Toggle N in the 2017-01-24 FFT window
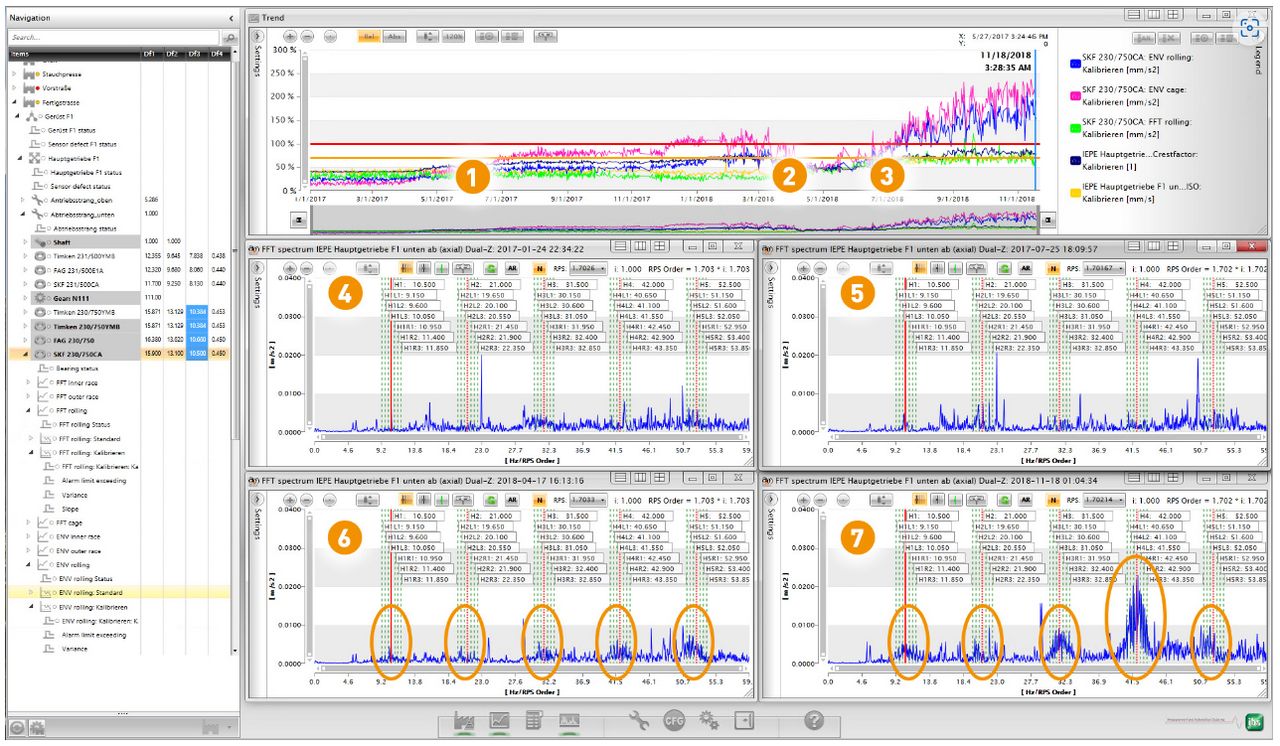Screen dimensions: 1280x746 (539, 268)
